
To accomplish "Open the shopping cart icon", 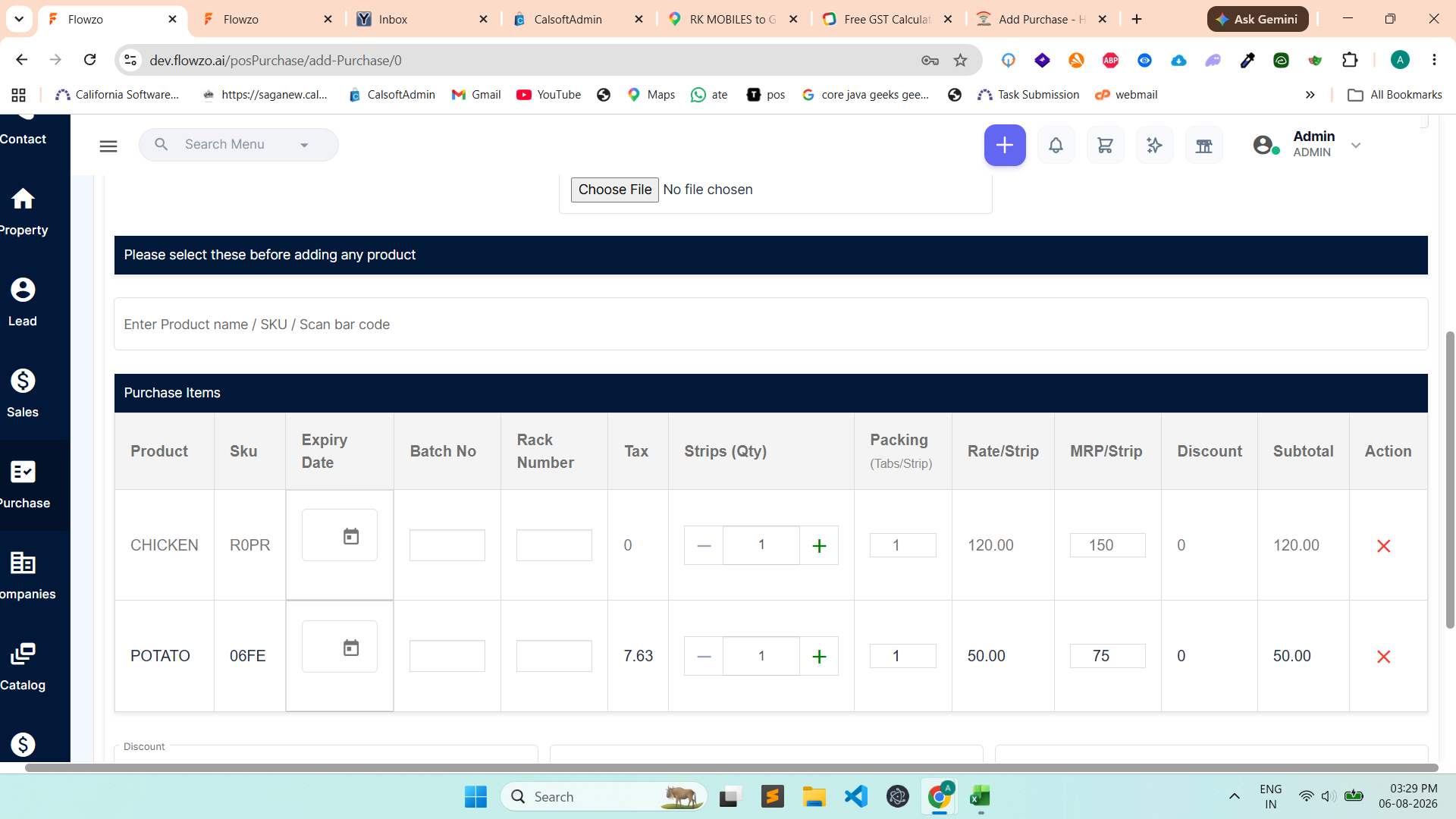I will click(1105, 145).
